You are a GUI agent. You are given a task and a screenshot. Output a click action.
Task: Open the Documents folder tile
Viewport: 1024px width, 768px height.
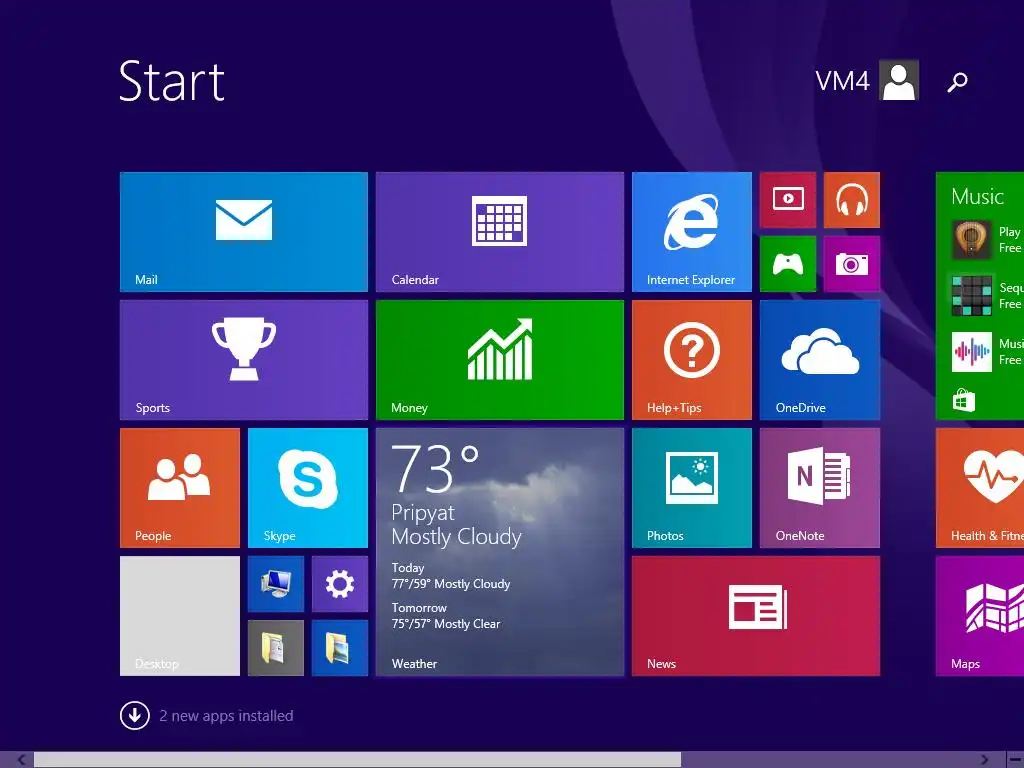tap(276, 648)
